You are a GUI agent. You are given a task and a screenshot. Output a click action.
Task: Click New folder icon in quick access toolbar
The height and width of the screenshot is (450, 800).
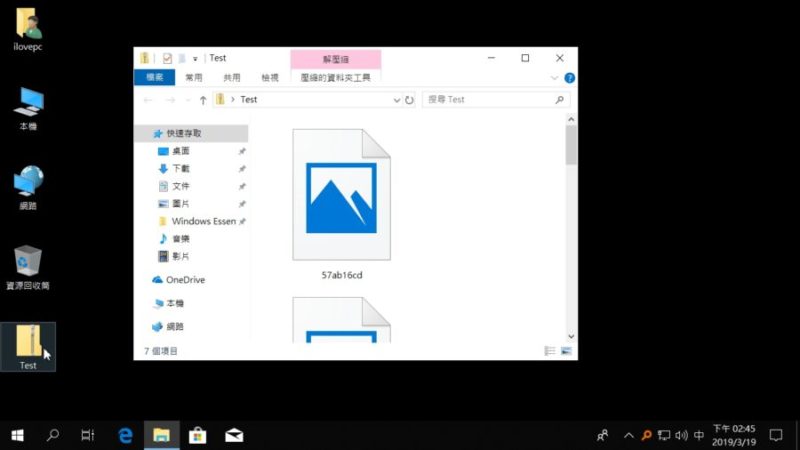point(182,58)
